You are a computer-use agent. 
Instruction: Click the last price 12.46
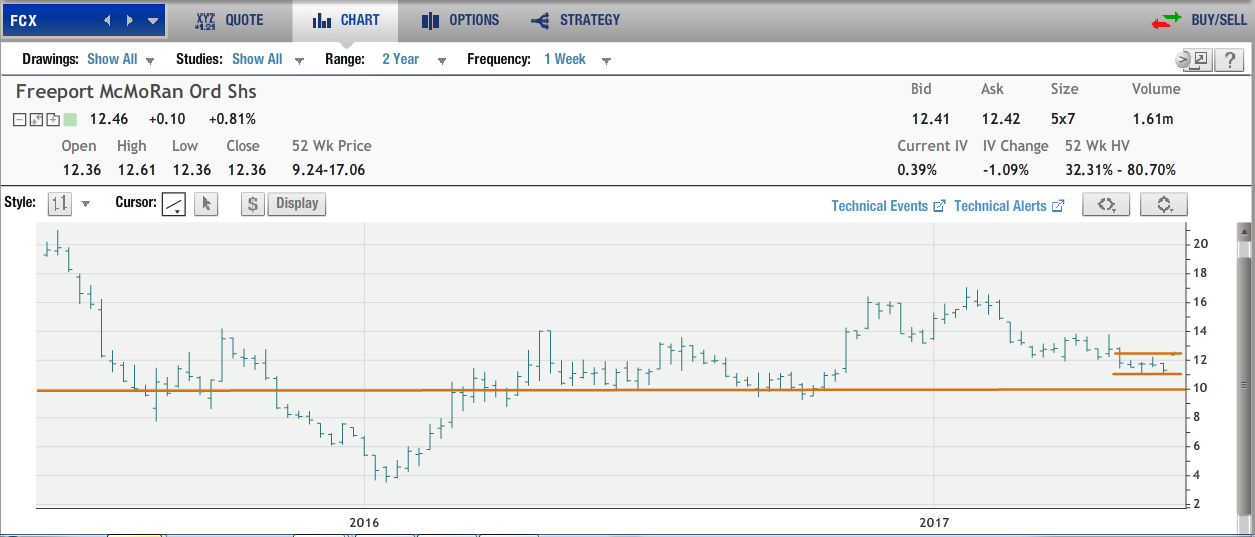pyautogui.click(x=108, y=119)
